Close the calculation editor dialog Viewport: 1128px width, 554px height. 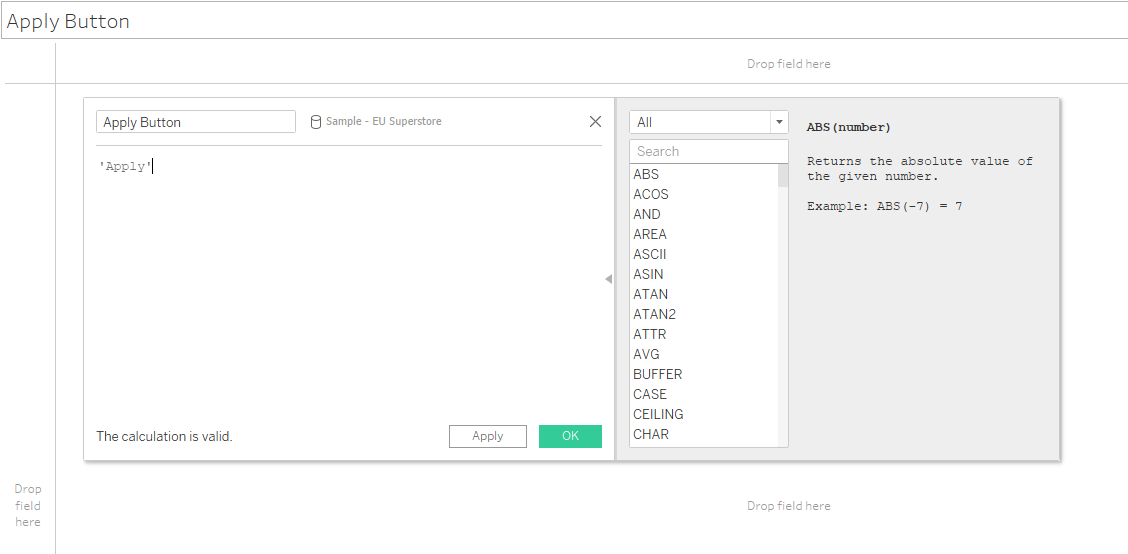point(595,122)
